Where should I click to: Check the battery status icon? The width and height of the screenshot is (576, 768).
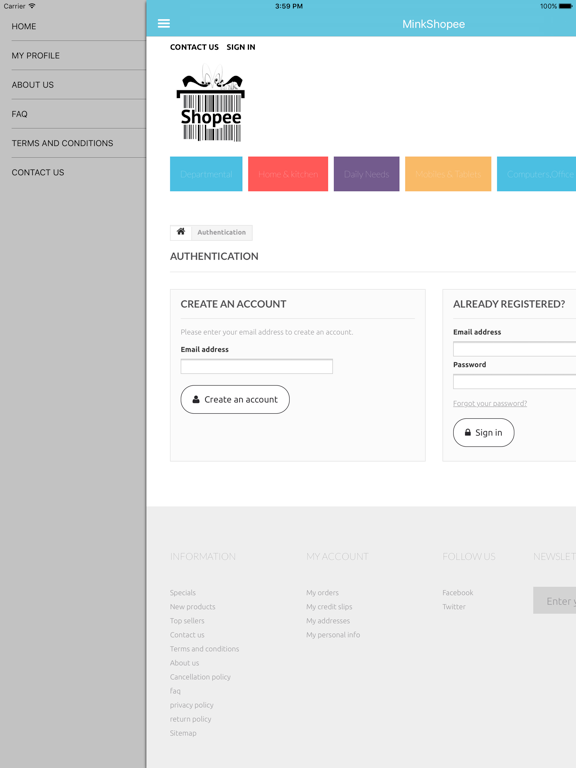pyautogui.click(x=565, y=6)
